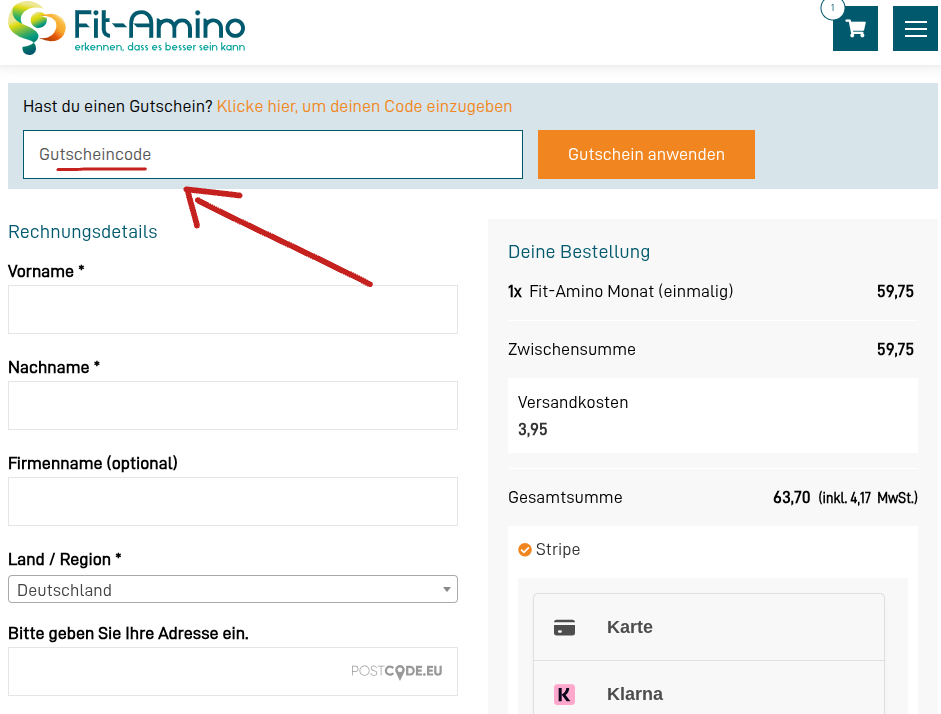Choose the Klarna payment method tab

pos(709,690)
